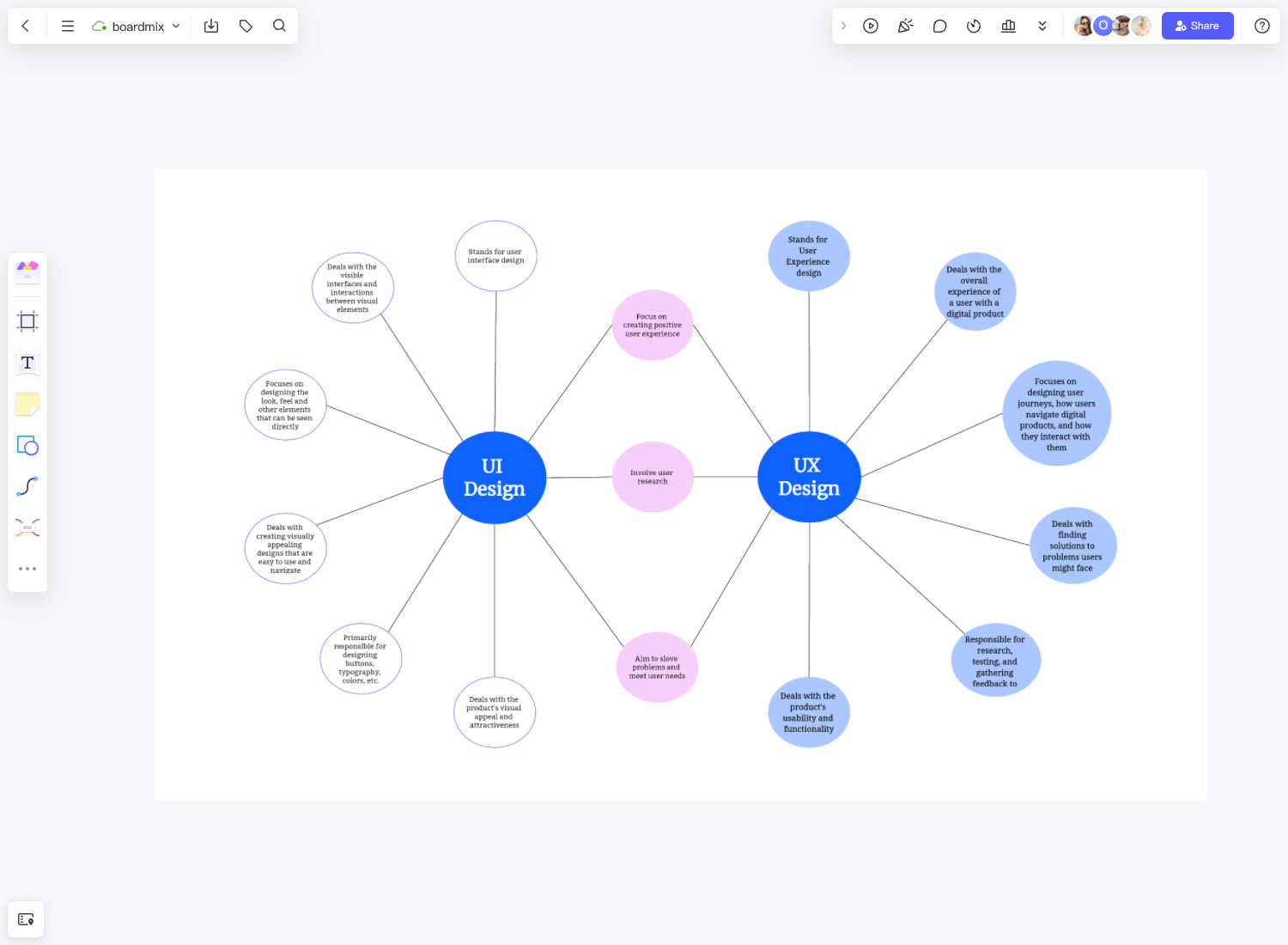Select 'Deals with the visible interfaces' node
Viewport: 1288px width, 945px height.
tap(353, 288)
